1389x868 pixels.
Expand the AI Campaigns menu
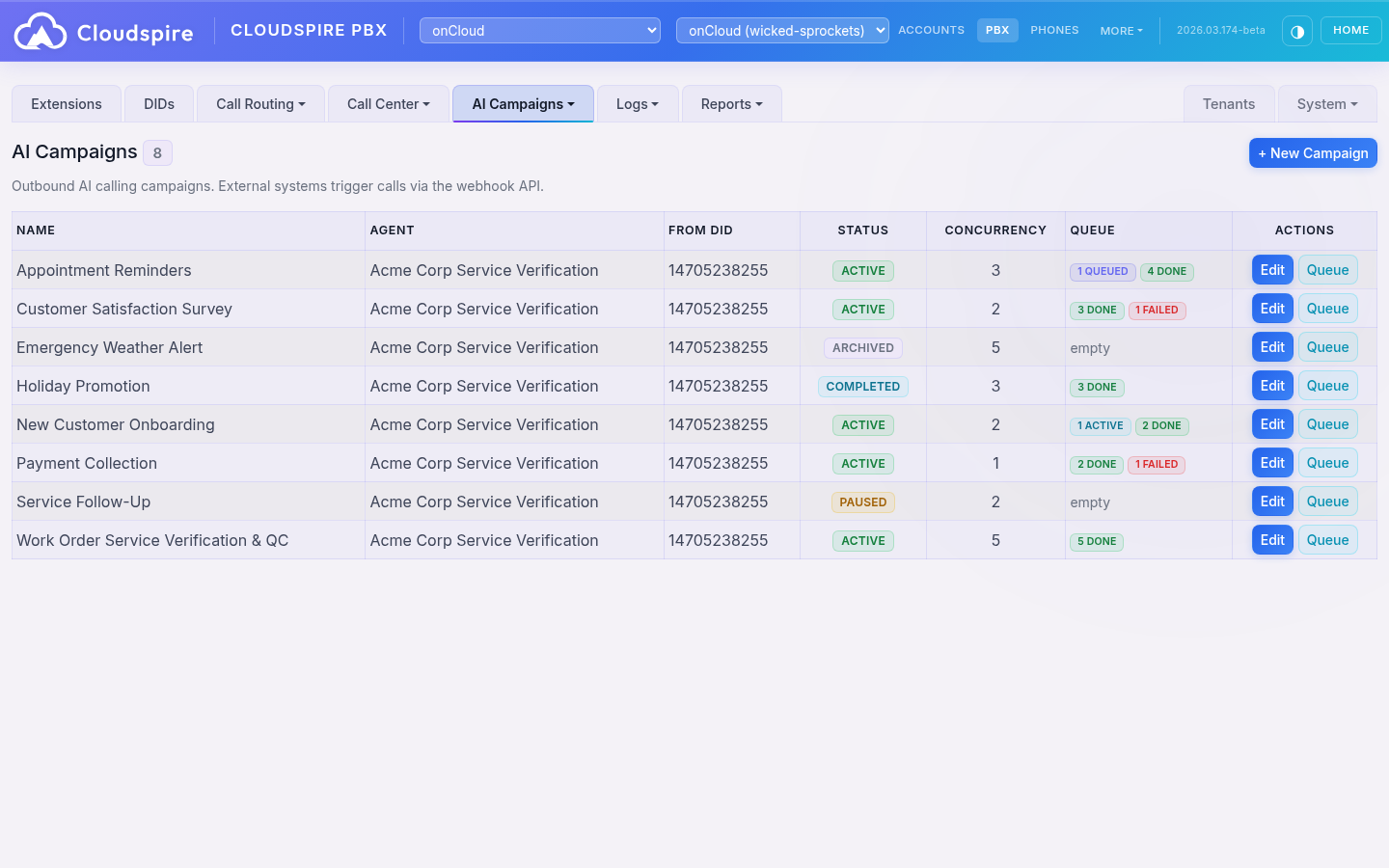[x=523, y=103]
